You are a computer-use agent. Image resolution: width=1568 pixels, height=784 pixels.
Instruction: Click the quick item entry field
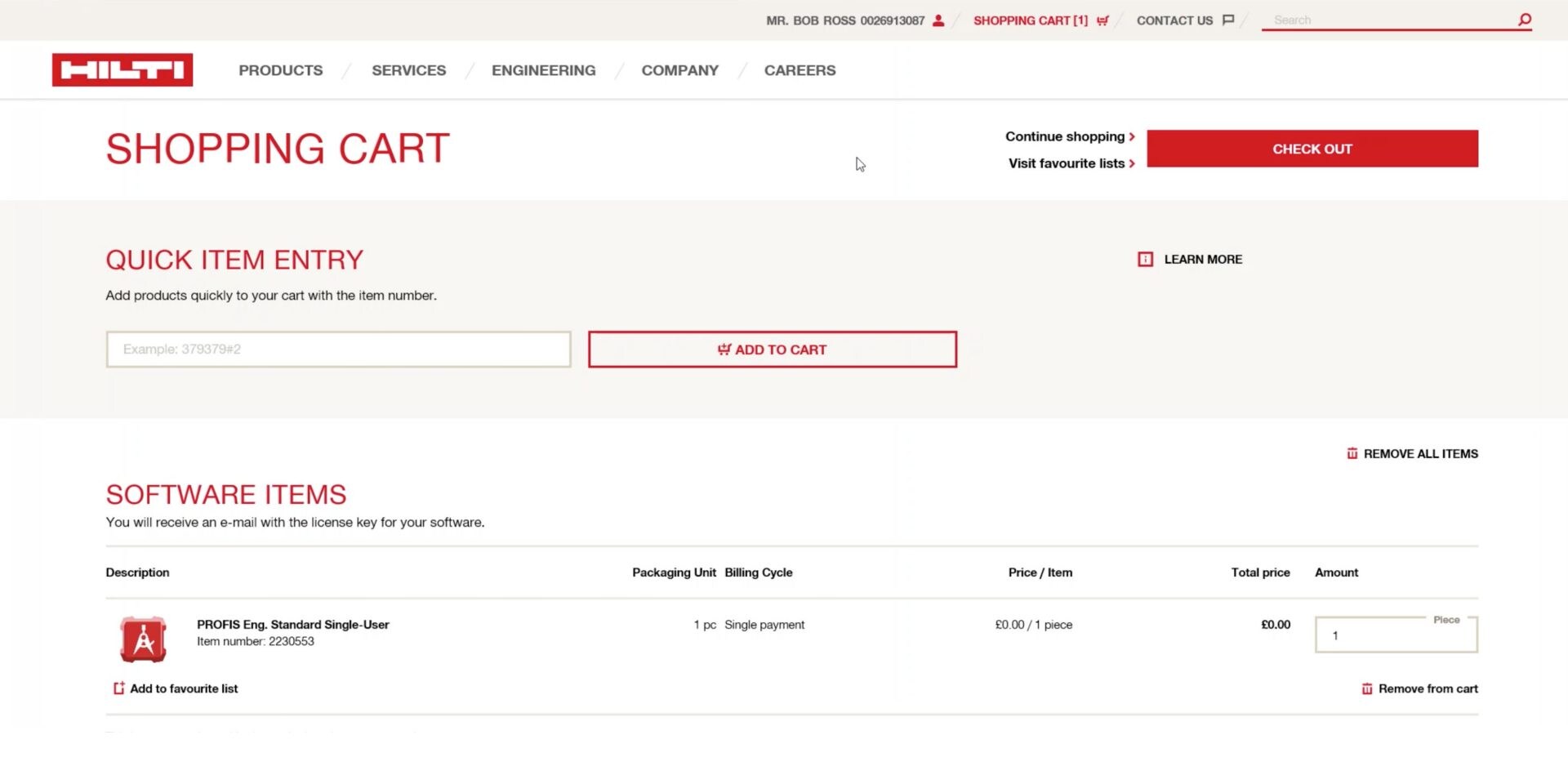pyautogui.click(x=338, y=349)
